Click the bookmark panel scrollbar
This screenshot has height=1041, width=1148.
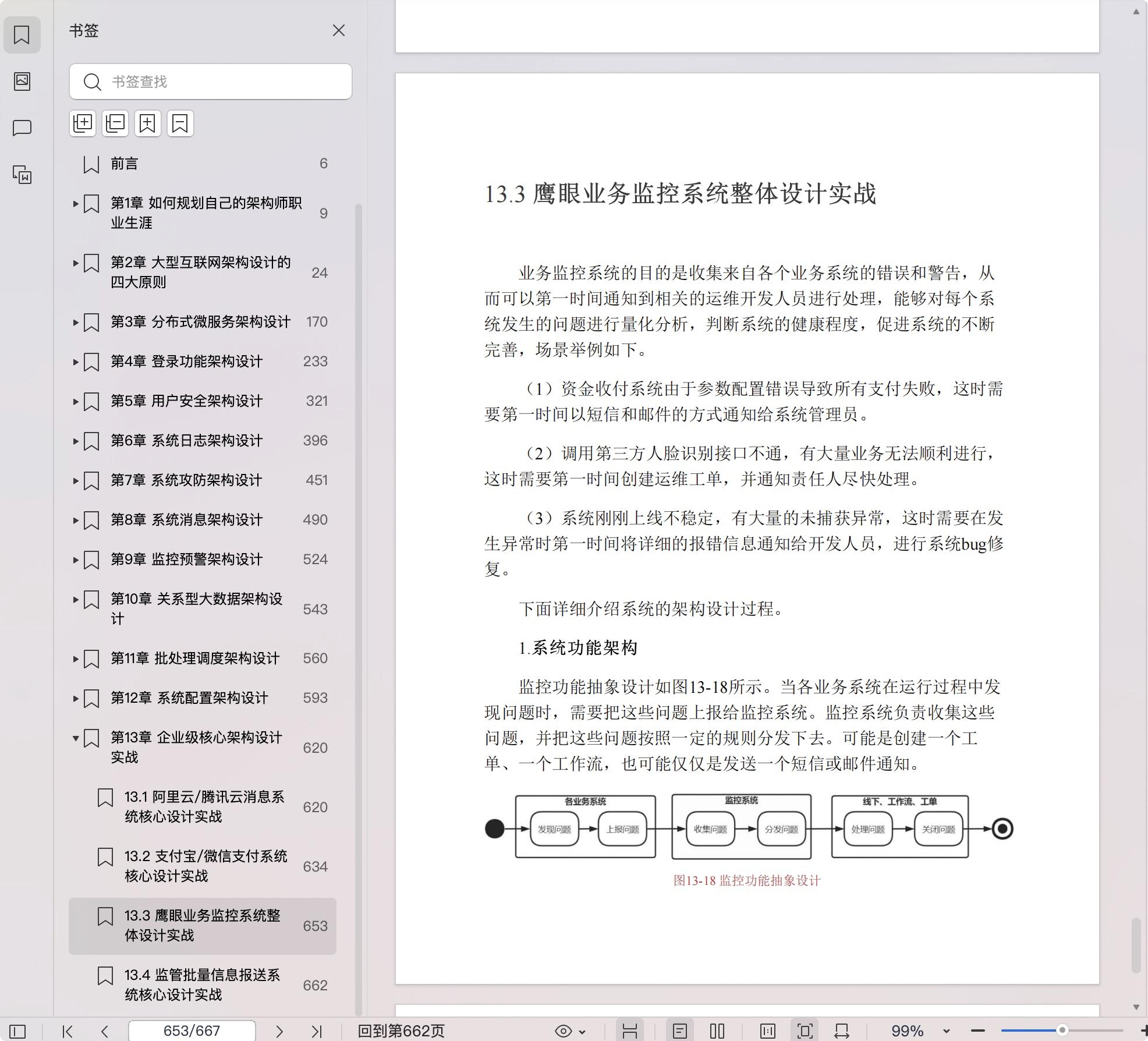click(359, 609)
